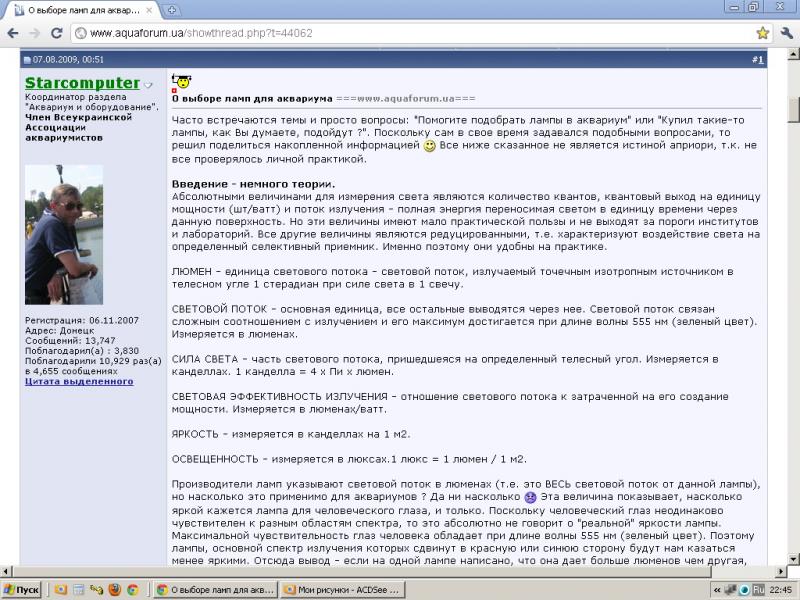Show hidden tray icons with the chevron
Image resolution: width=800 pixels, height=600 pixels.
[717, 590]
